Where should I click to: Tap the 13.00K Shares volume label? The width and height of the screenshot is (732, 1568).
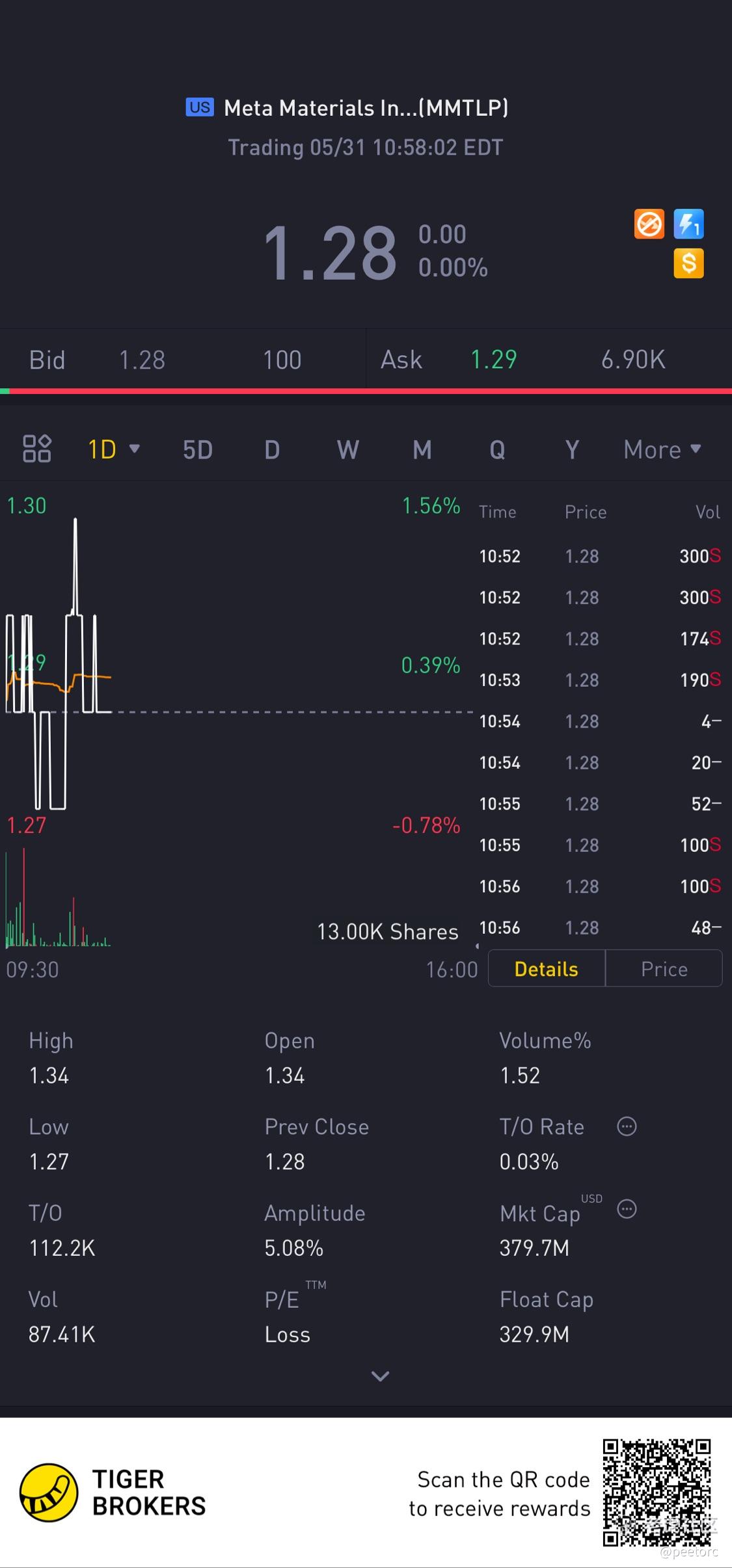[x=388, y=931]
